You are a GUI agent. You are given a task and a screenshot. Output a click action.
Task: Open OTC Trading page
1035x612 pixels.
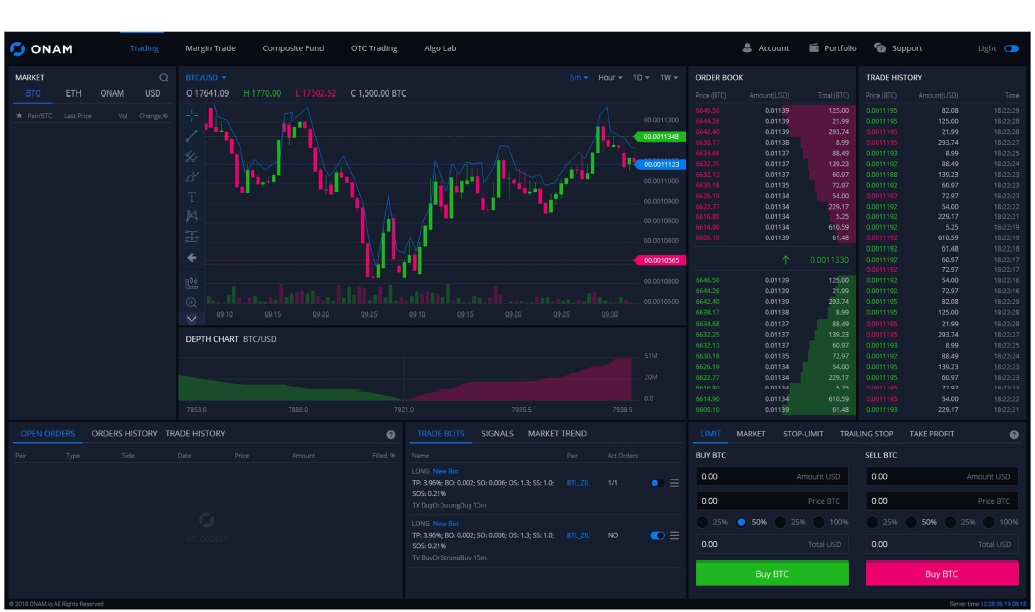point(374,48)
